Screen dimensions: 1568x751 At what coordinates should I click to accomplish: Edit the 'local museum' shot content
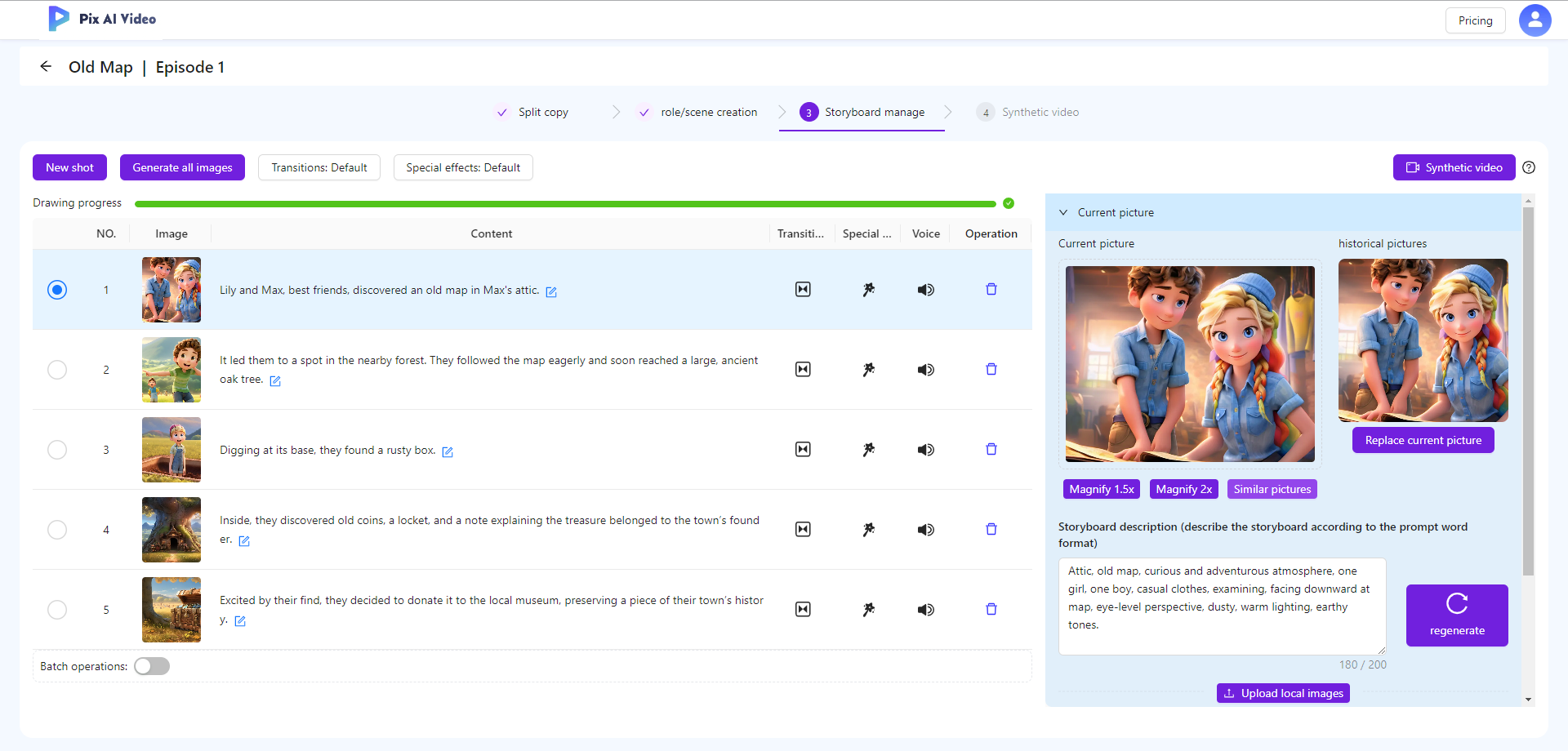[240, 621]
